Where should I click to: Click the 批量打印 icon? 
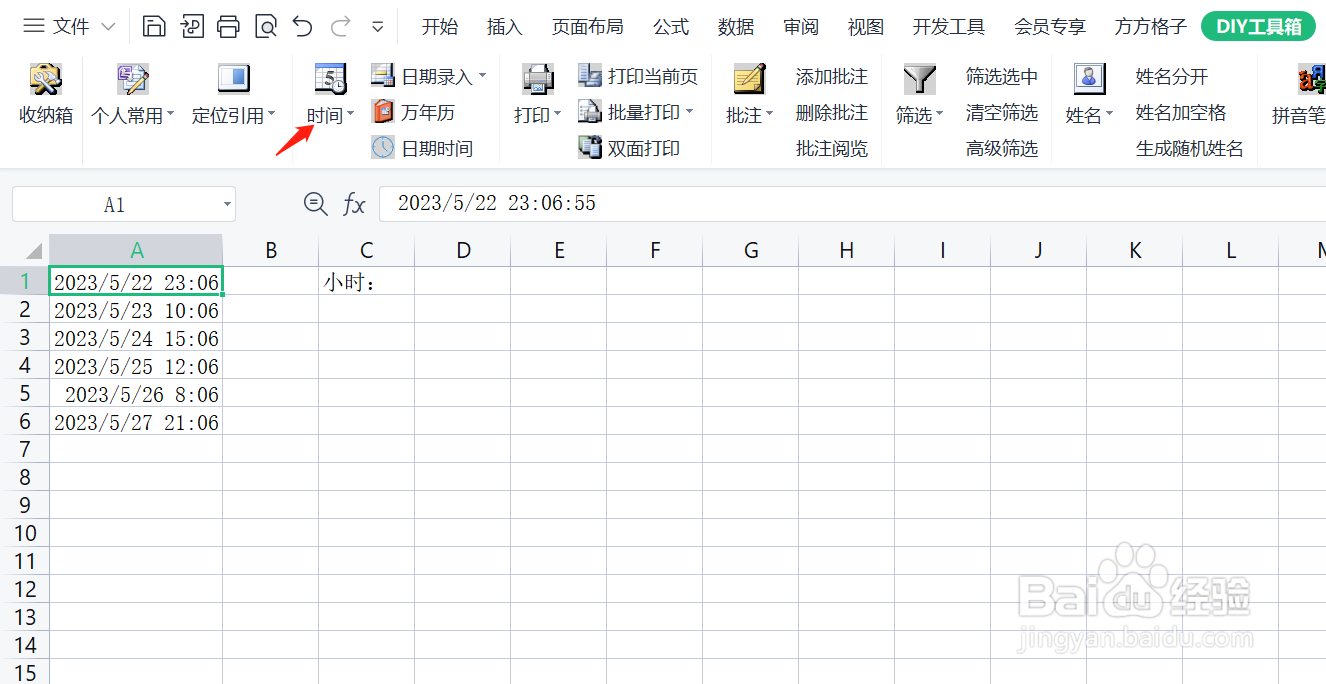[590, 112]
